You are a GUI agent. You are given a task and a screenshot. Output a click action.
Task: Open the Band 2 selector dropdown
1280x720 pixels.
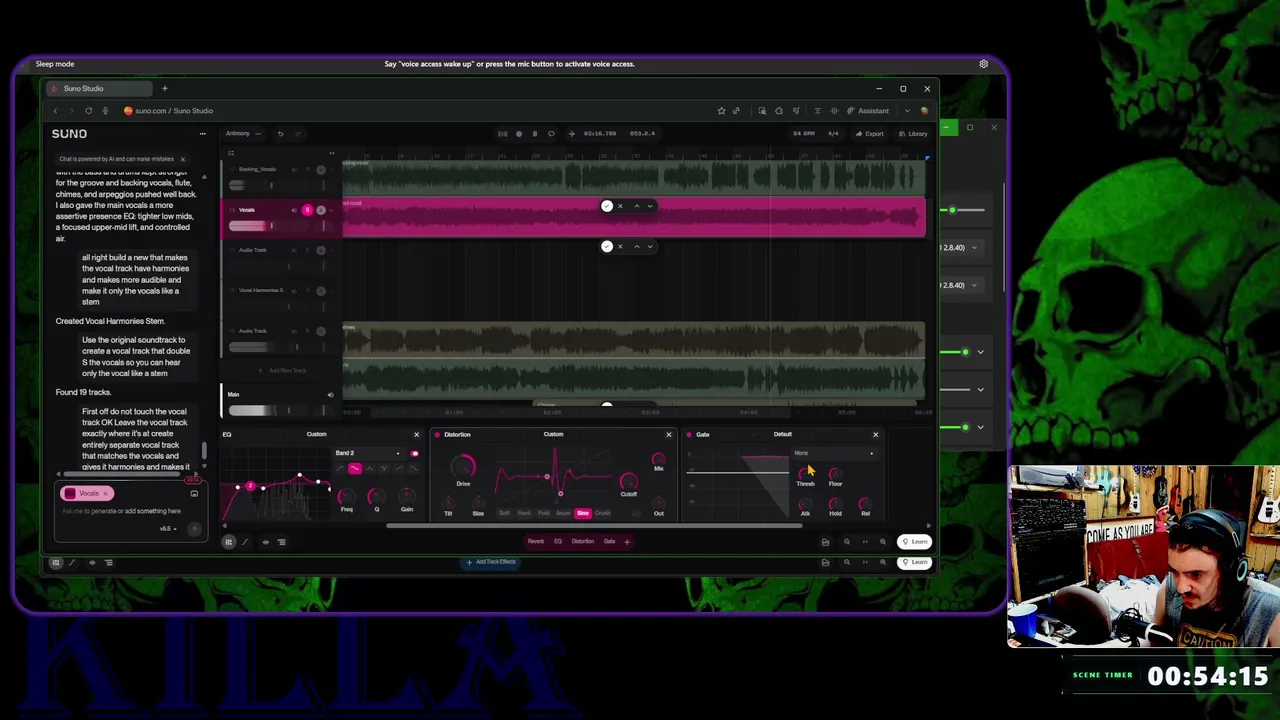(370, 453)
